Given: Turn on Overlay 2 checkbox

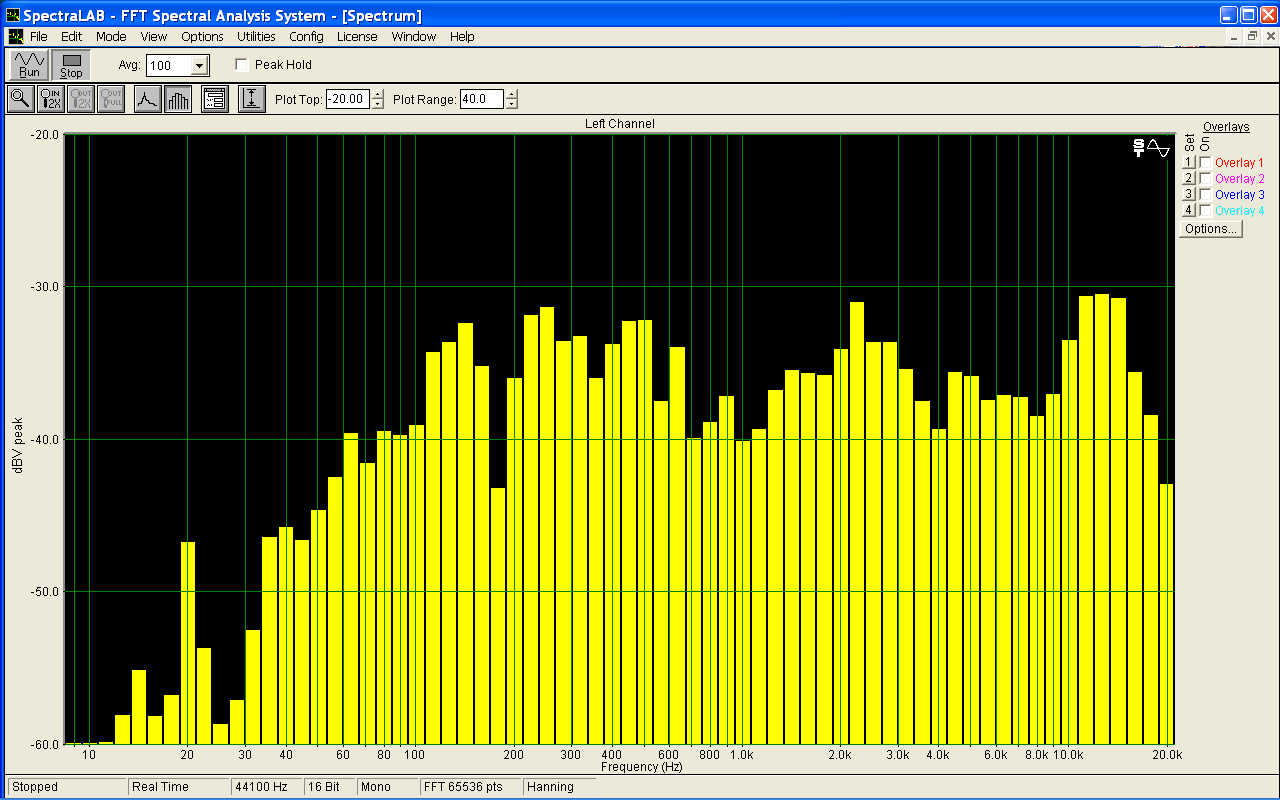Looking at the screenshot, I should pos(1205,179).
